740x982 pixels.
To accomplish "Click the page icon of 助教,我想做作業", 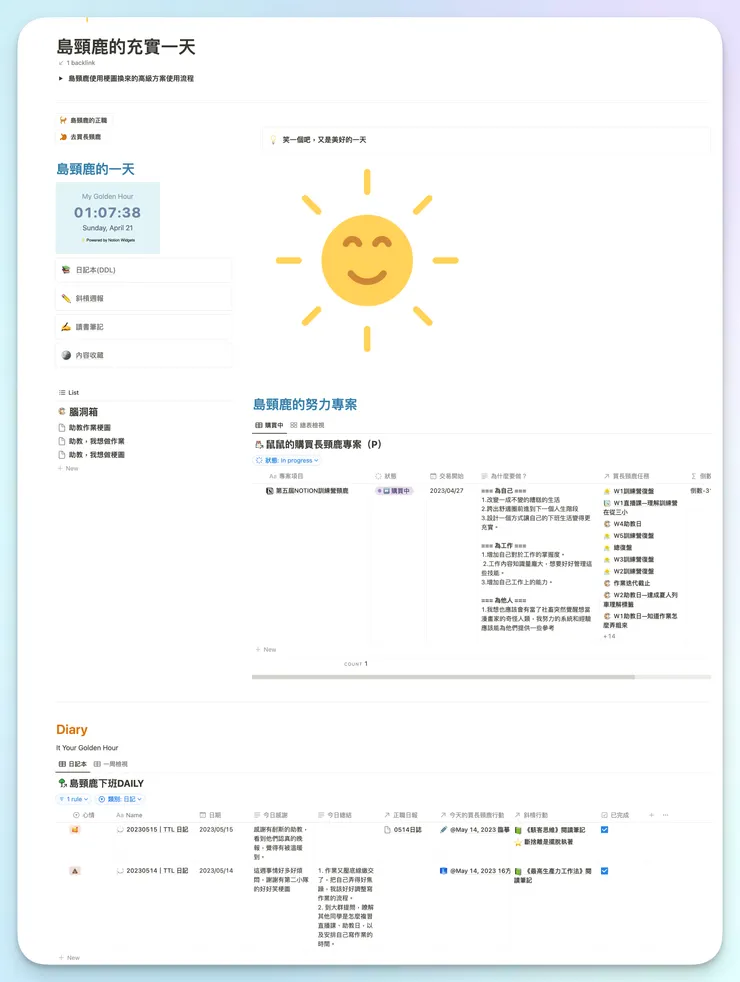I will click(61, 442).
